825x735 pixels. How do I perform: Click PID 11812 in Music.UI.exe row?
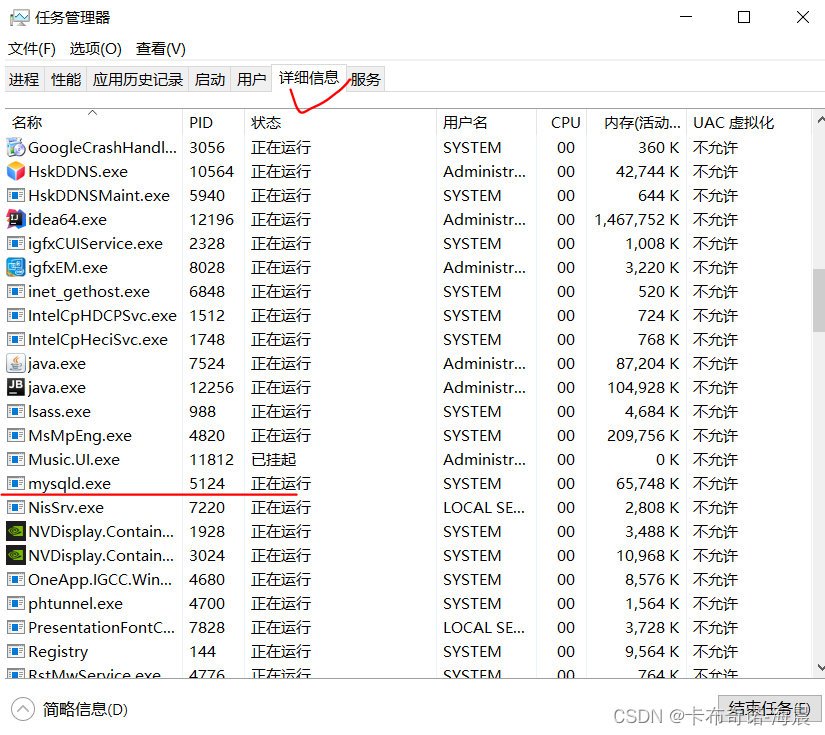click(212, 459)
